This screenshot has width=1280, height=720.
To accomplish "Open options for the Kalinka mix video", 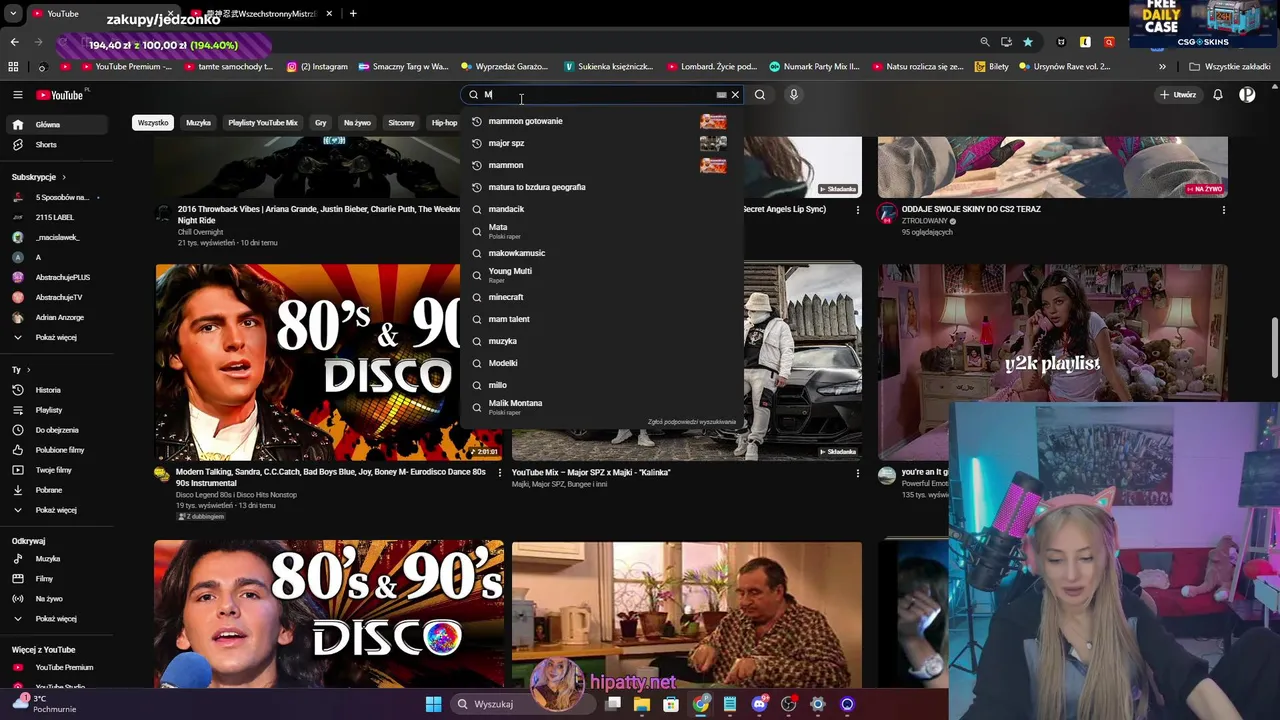I will click(857, 473).
